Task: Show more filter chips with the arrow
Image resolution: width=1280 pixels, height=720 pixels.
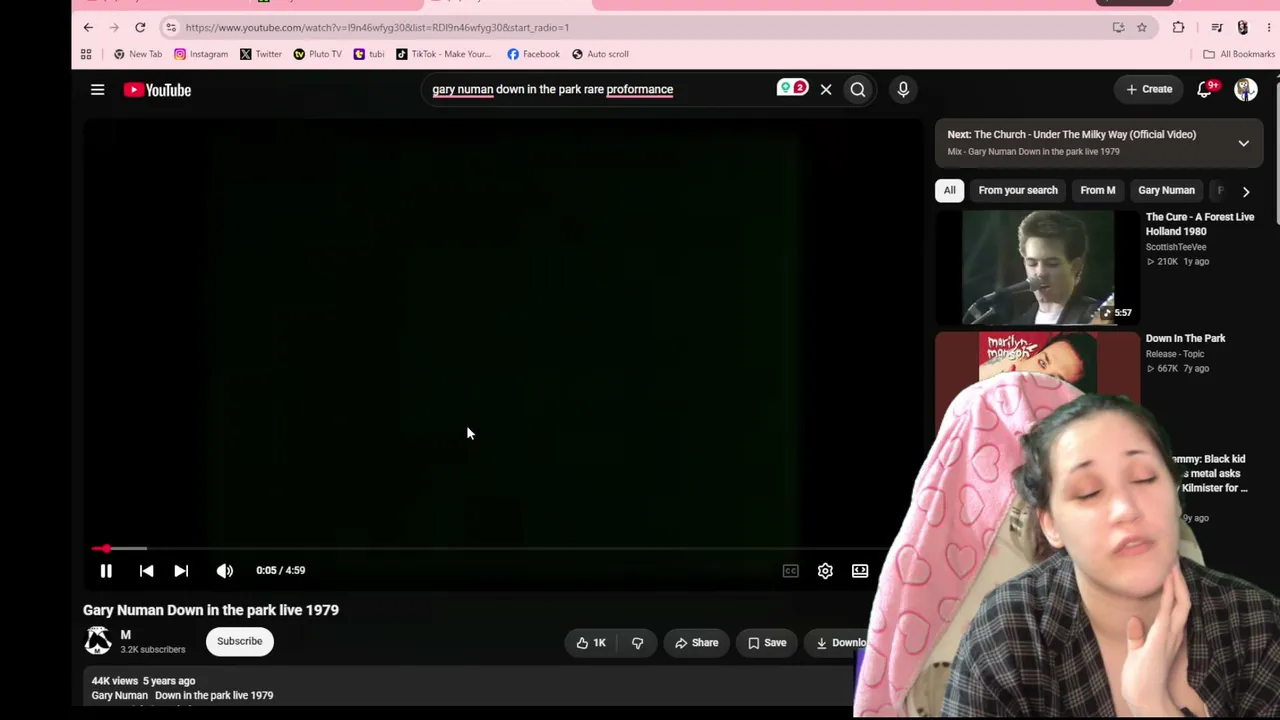Action: click(1246, 191)
